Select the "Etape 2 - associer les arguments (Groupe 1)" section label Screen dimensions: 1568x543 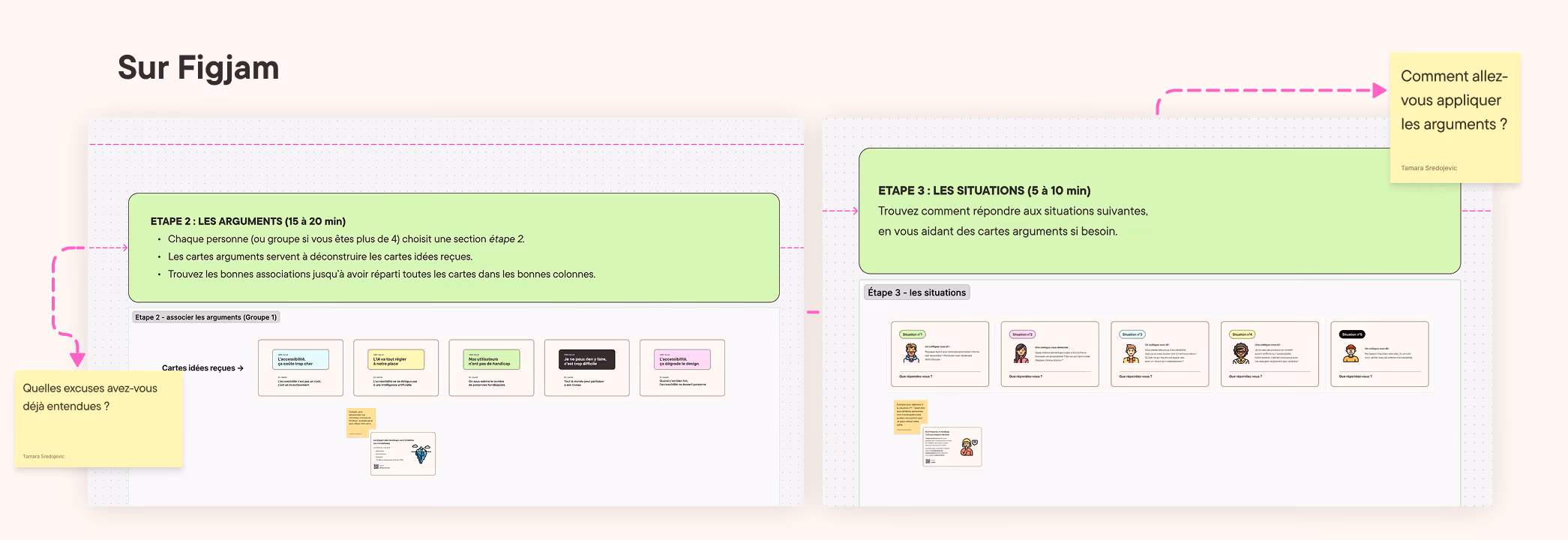[206, 317]
